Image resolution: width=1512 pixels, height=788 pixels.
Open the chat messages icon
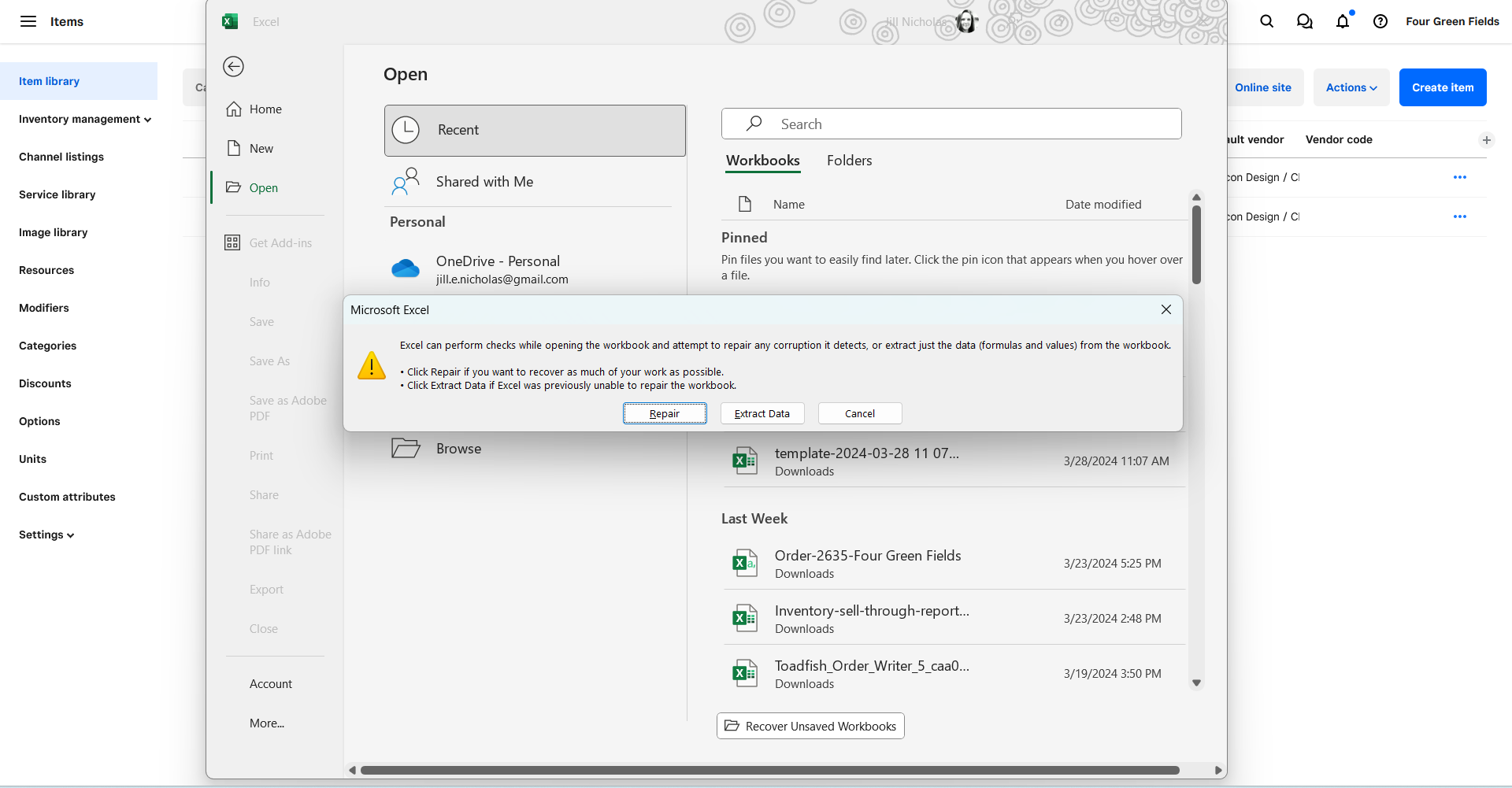tap(1305, 21)
